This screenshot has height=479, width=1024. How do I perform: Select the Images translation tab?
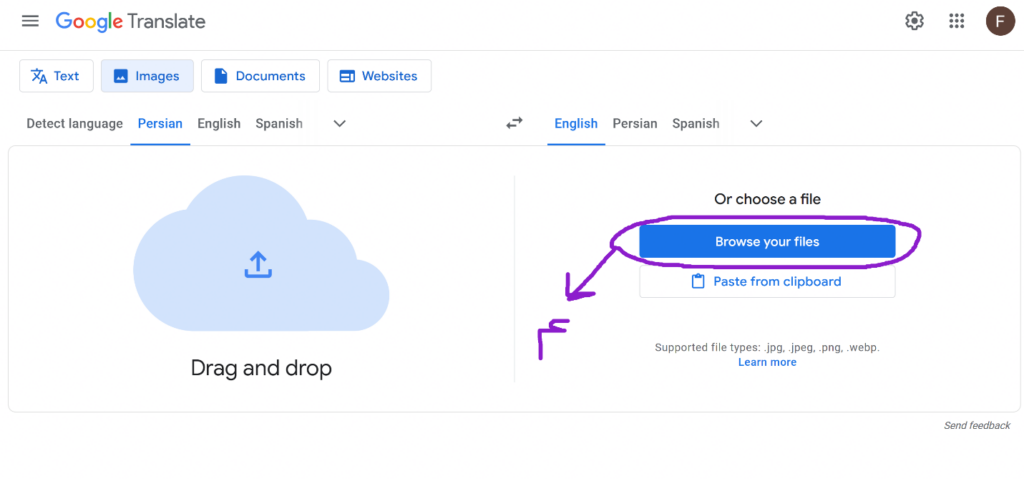coord(147,76)
